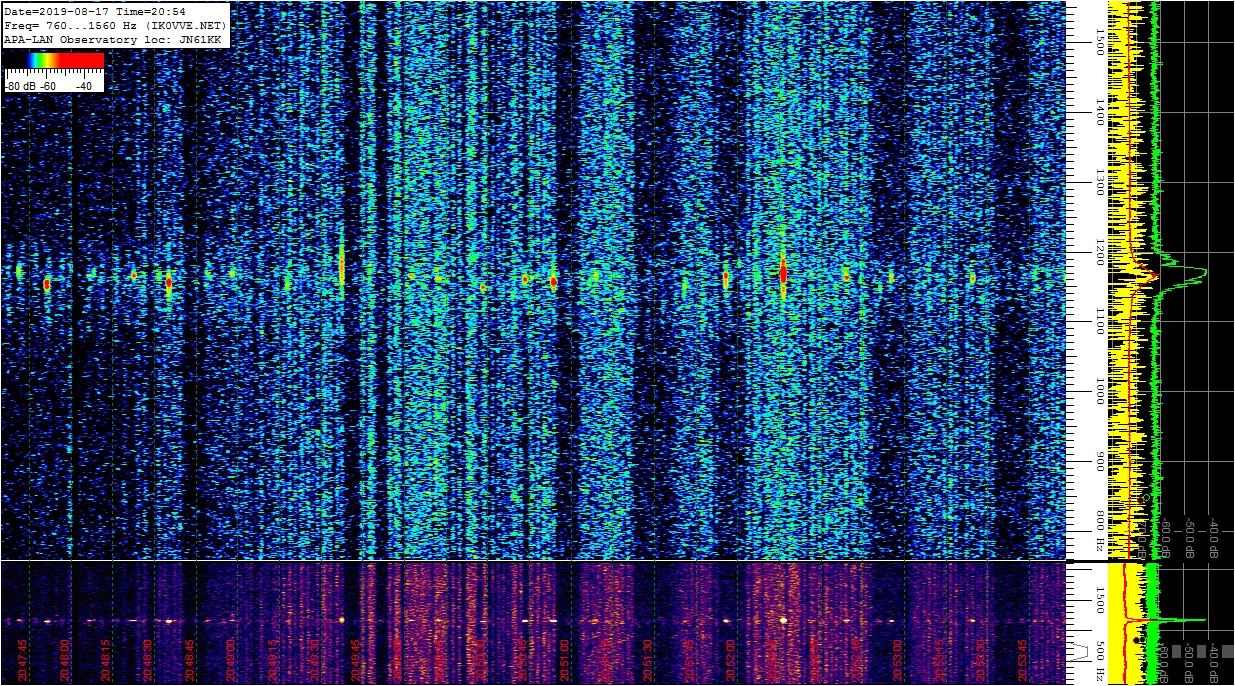The image size is (1235, 686).
Task: Click the 1200 frequency axis label
Action: coord(1100,251)
